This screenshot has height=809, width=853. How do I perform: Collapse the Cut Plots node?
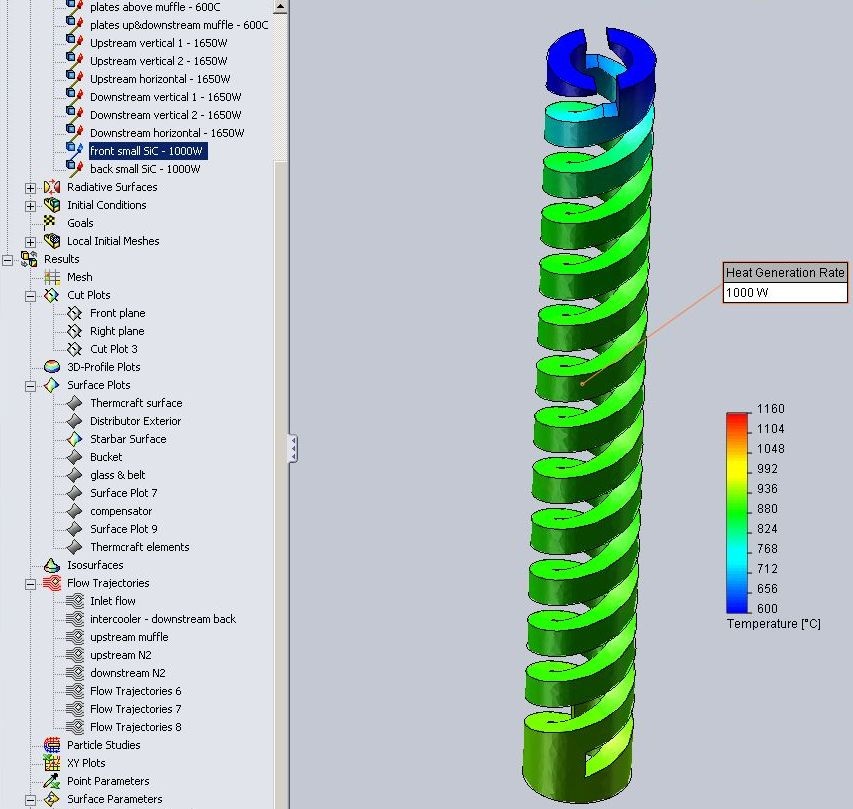point(30,297)
